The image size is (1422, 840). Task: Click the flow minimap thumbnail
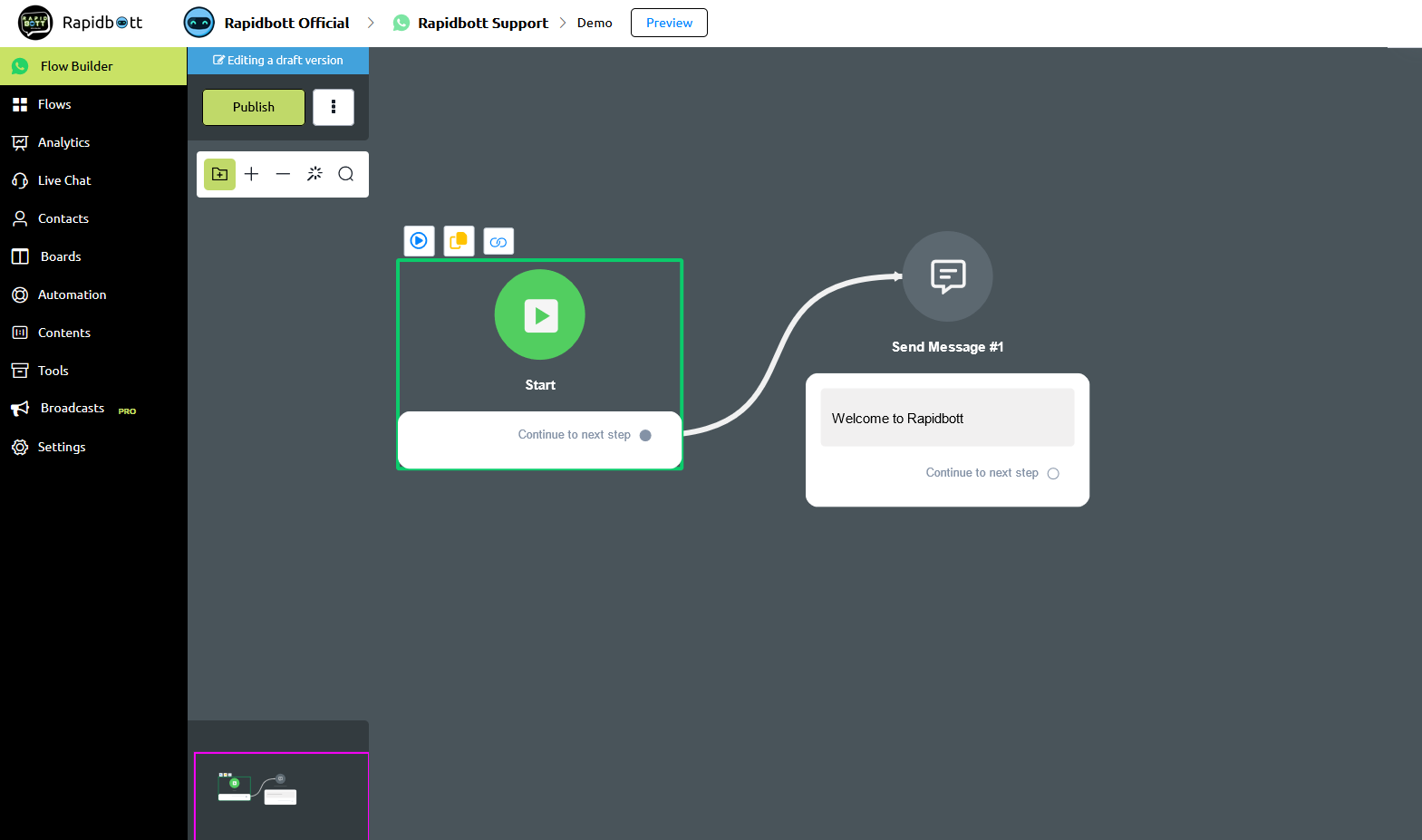coord(258,788)
